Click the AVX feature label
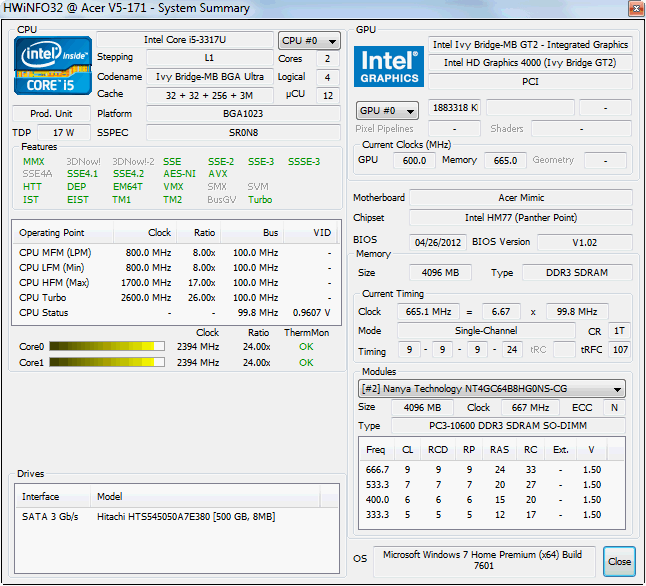Image resolution: width=646 pixels, height=586 pixels. click(218, 173)
